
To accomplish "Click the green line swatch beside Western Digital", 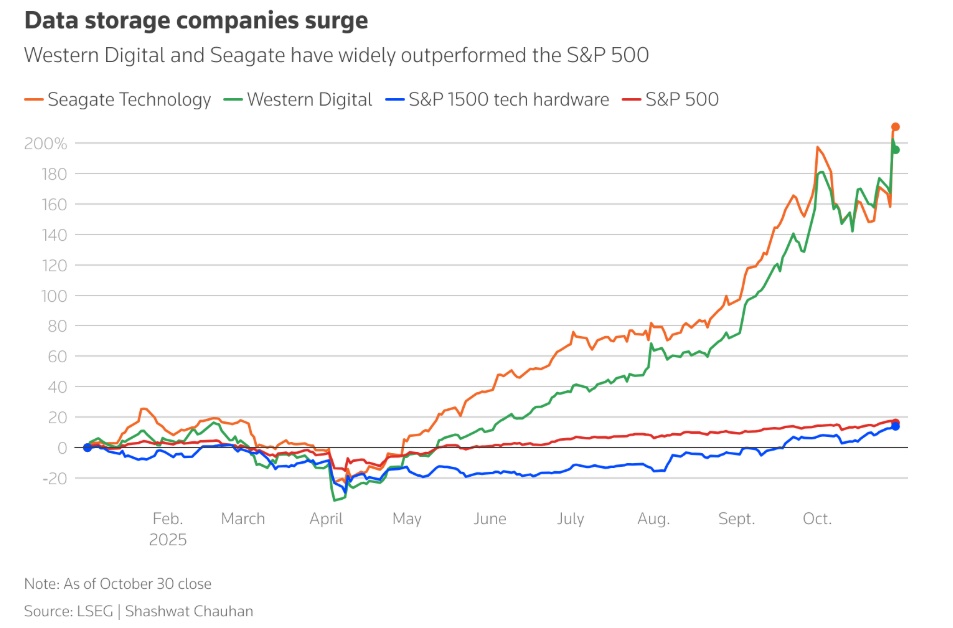I will 232,99.
